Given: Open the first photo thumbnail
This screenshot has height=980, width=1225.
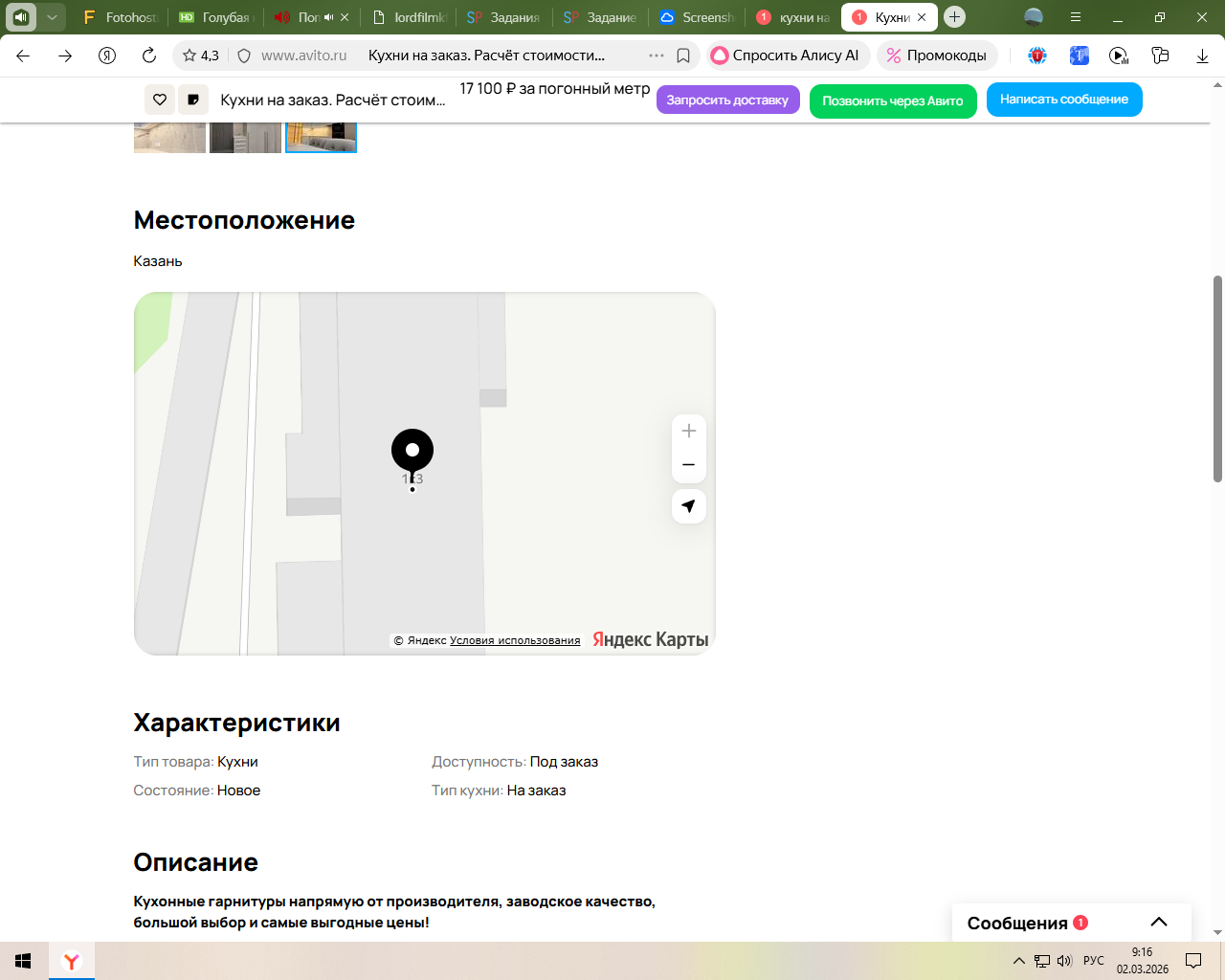Looking at the screenshot, I should tap(169, 137).
